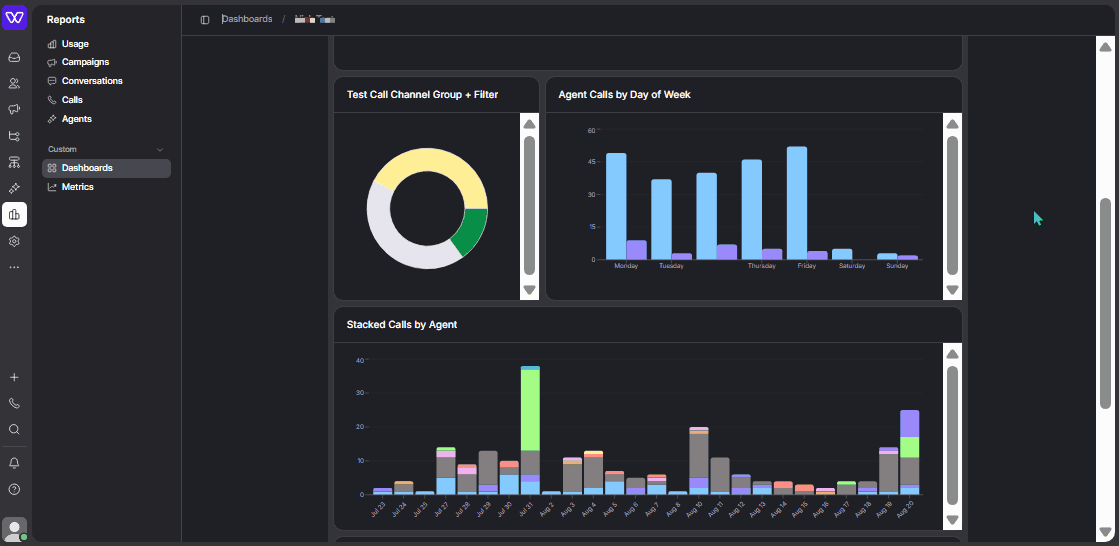
Task: Open Agents reports
Action: pos(70,119)
